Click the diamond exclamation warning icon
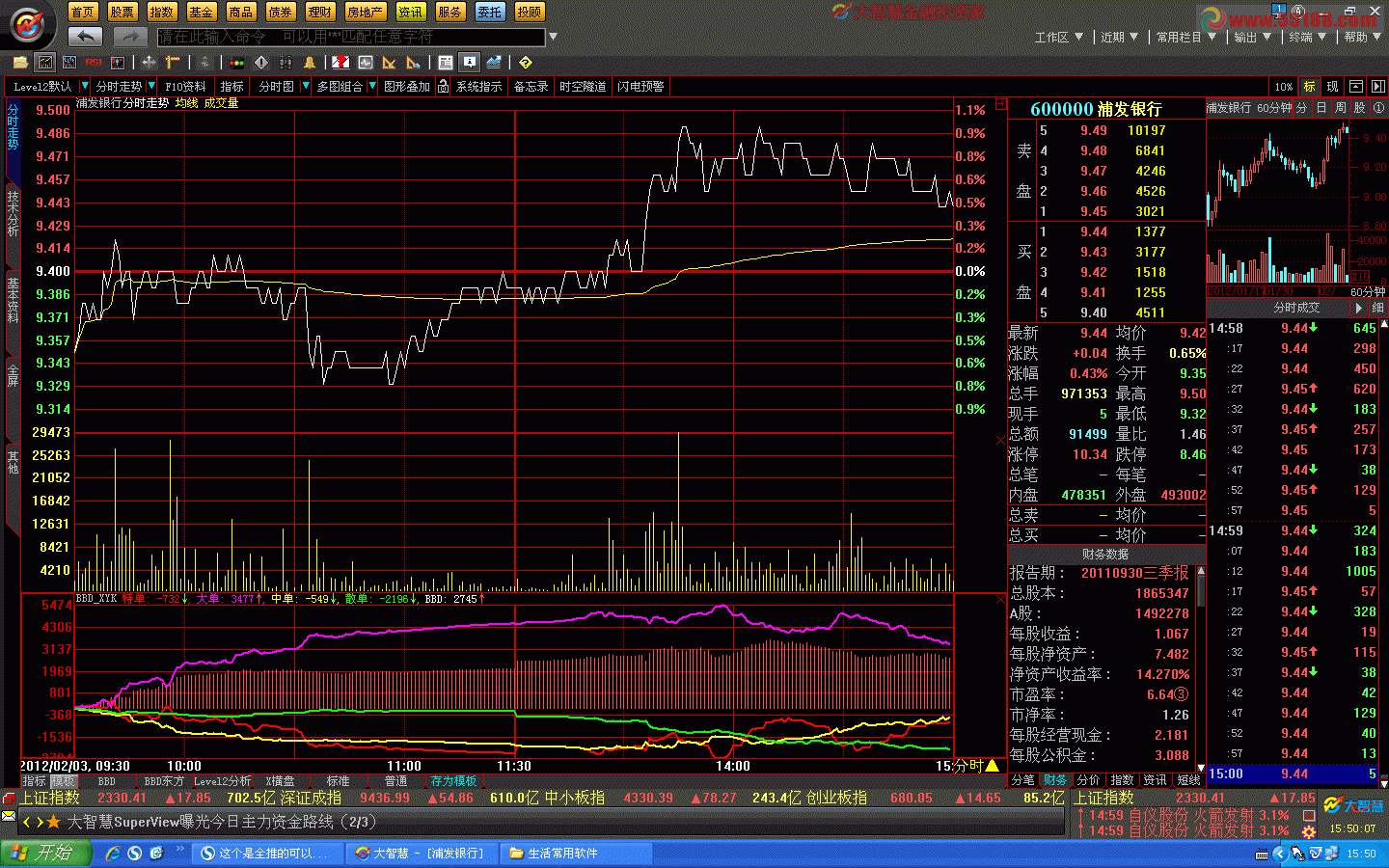1389x868 pixels. pos(261,63)
